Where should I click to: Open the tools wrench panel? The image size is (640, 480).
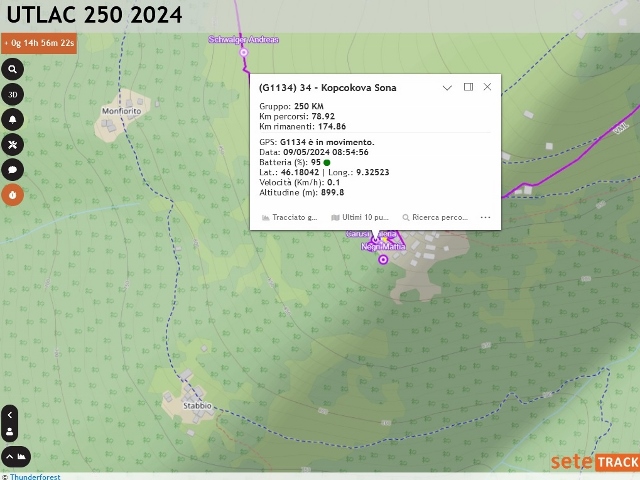13,144
